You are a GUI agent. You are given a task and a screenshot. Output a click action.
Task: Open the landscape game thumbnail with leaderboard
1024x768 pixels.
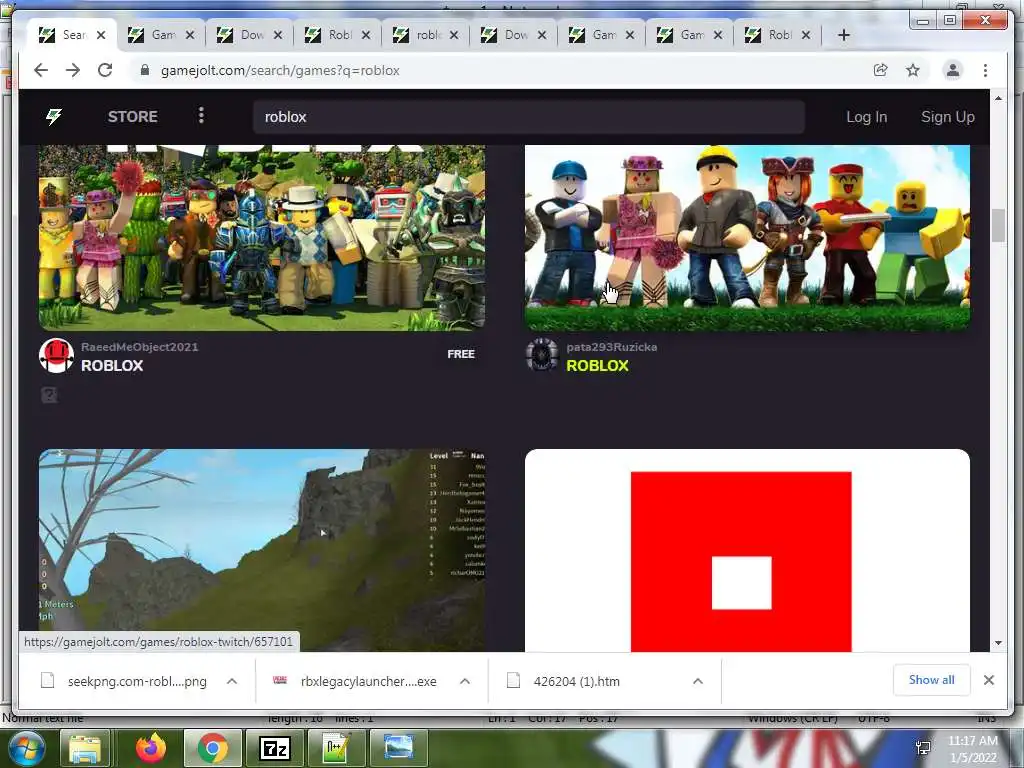pos(262,550)
